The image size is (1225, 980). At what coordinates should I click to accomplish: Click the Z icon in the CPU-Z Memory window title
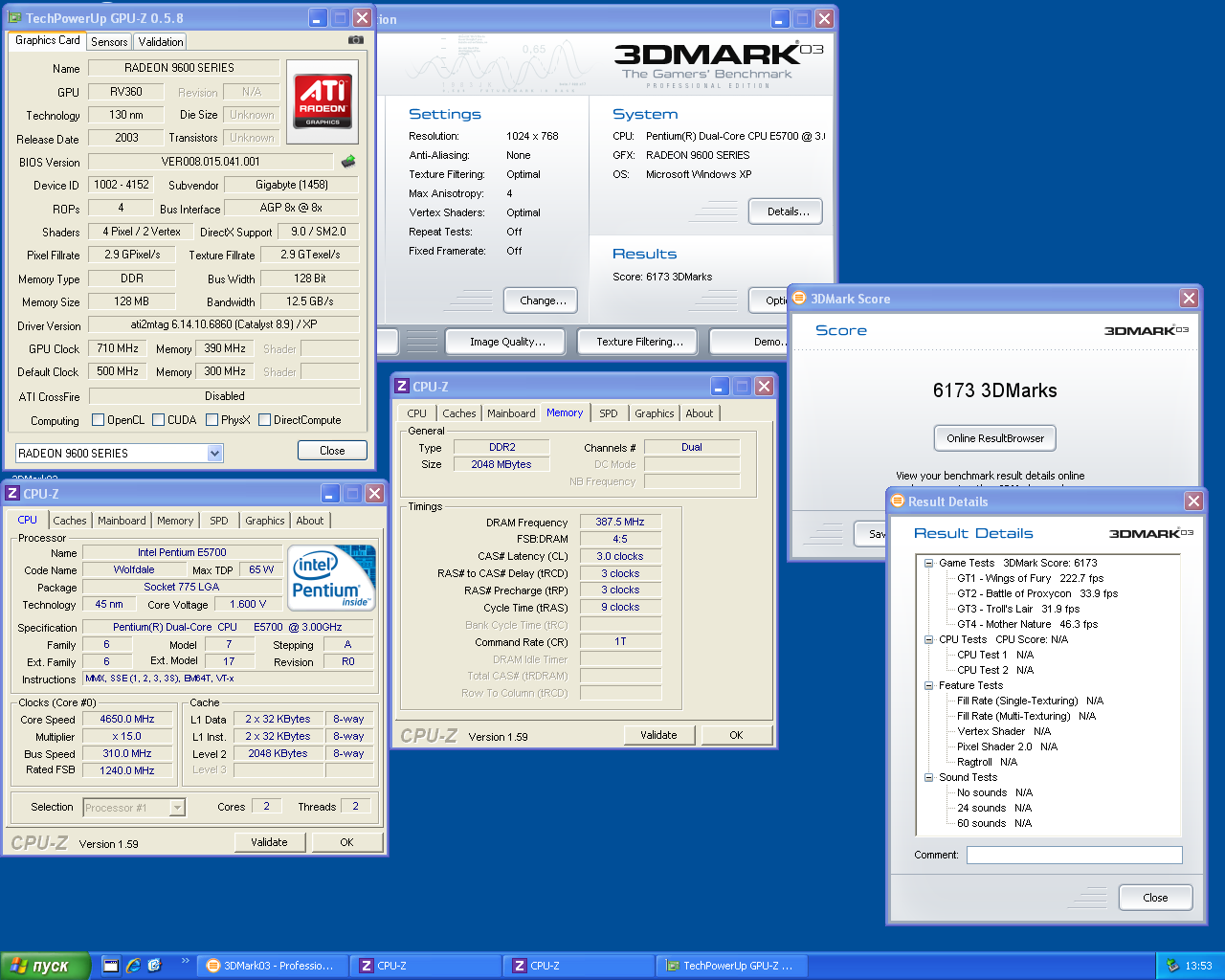point(403,386)
